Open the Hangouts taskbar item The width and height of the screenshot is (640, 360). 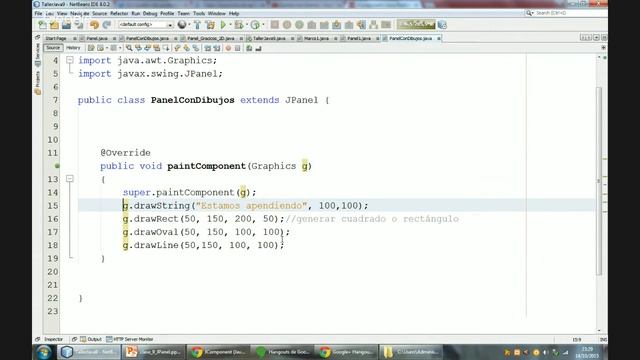[x=284, y=352]
